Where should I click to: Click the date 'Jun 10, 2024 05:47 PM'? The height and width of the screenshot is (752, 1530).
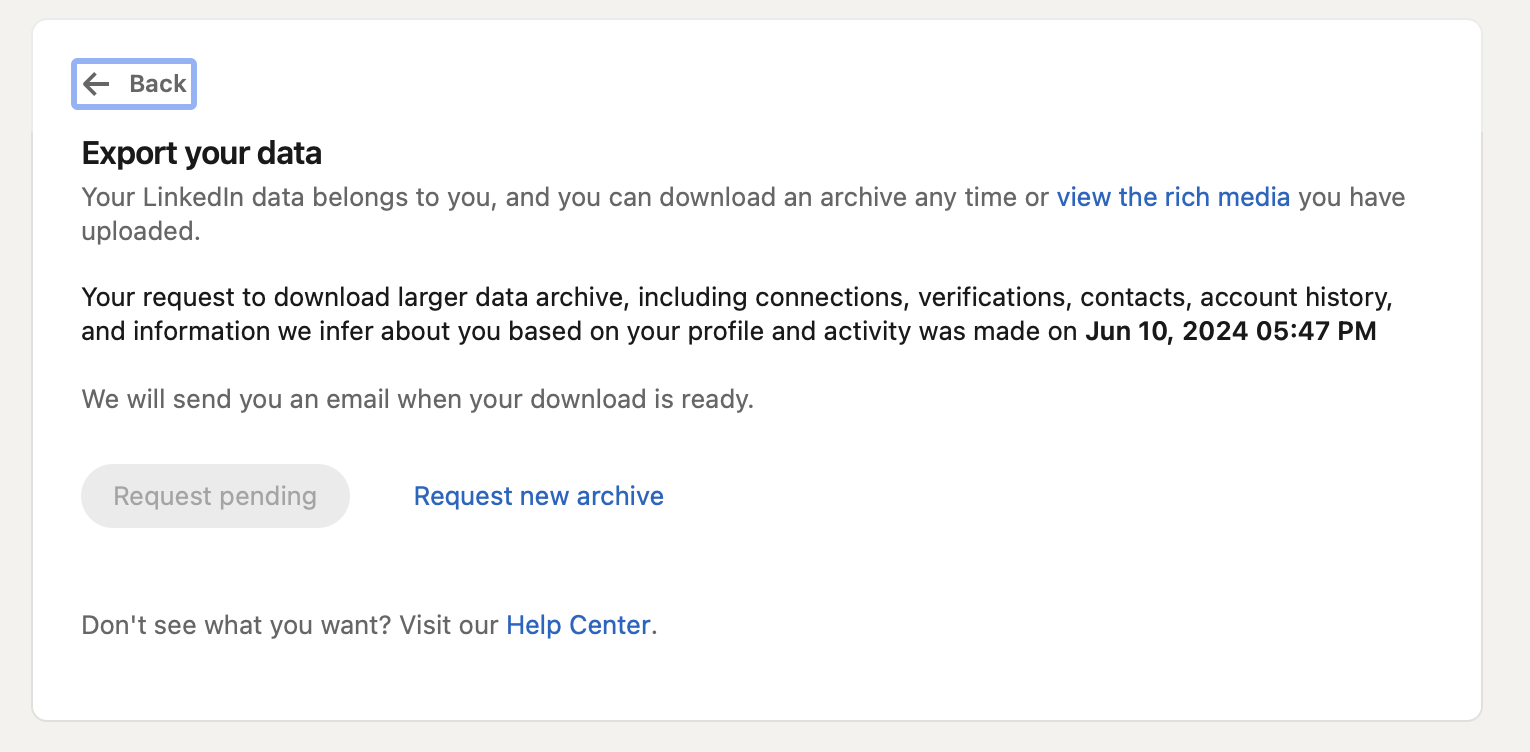(x=1231, y=331)
